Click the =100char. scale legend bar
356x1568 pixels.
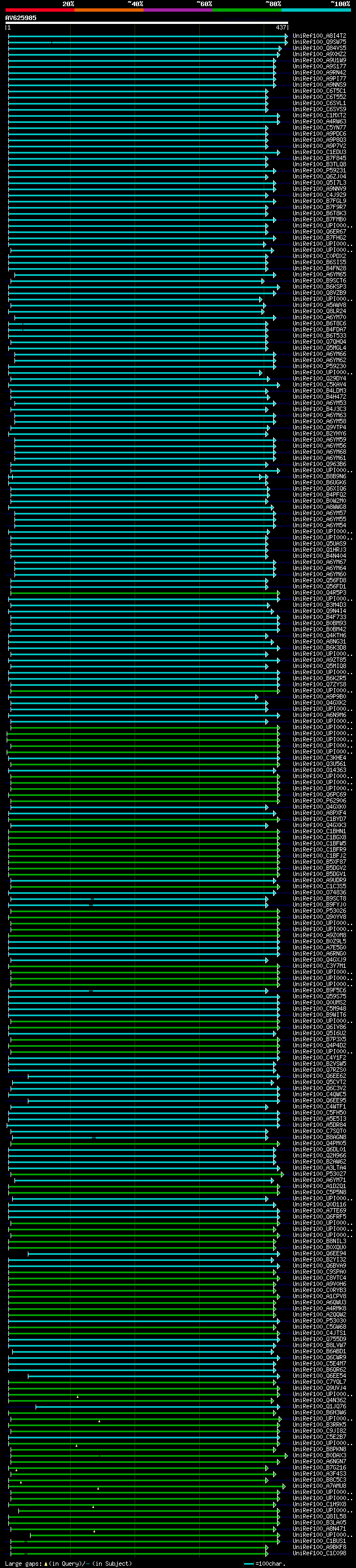pyautogui.click(x=248, y=1564)
